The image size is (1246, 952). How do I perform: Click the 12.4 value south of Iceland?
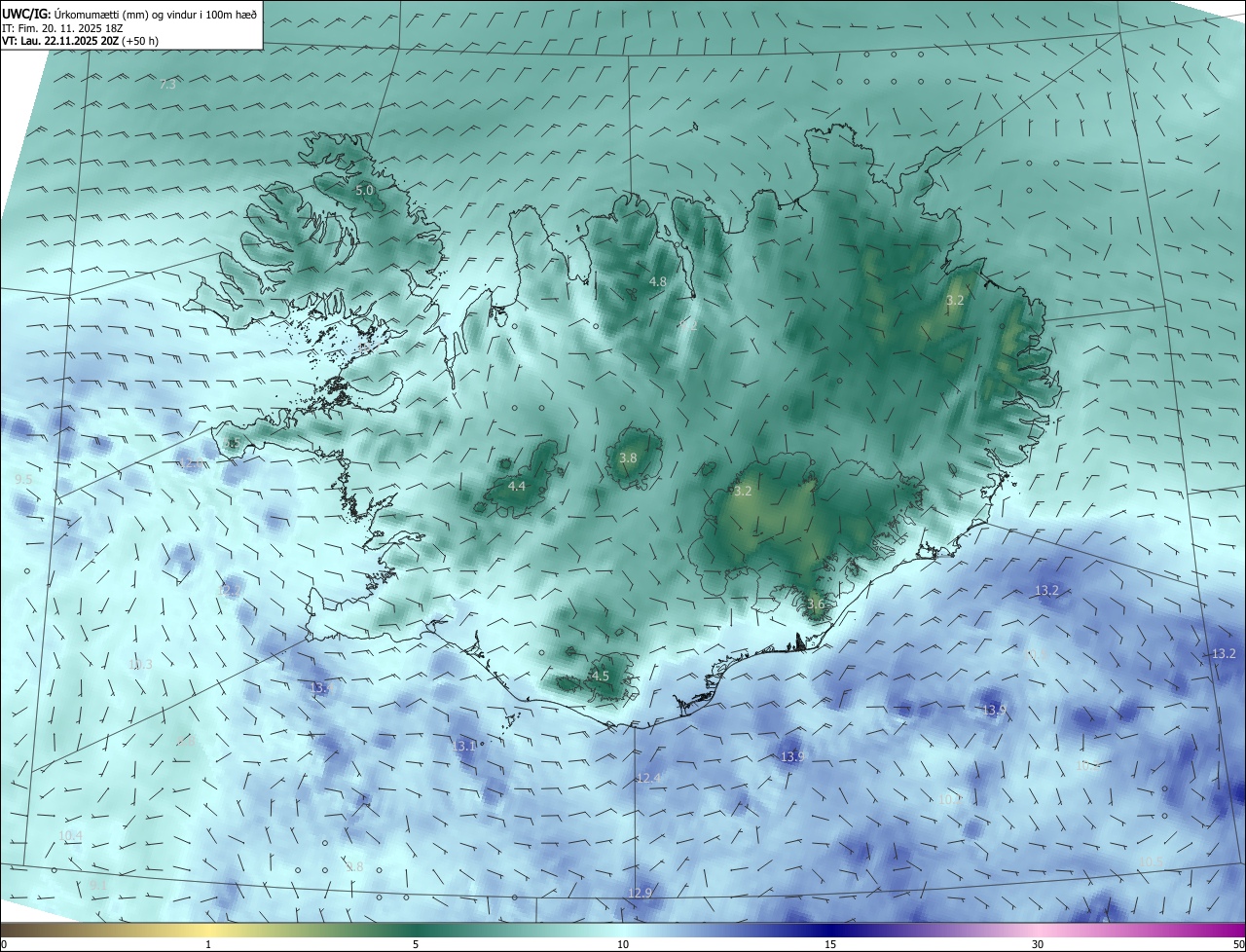(648, 778)
